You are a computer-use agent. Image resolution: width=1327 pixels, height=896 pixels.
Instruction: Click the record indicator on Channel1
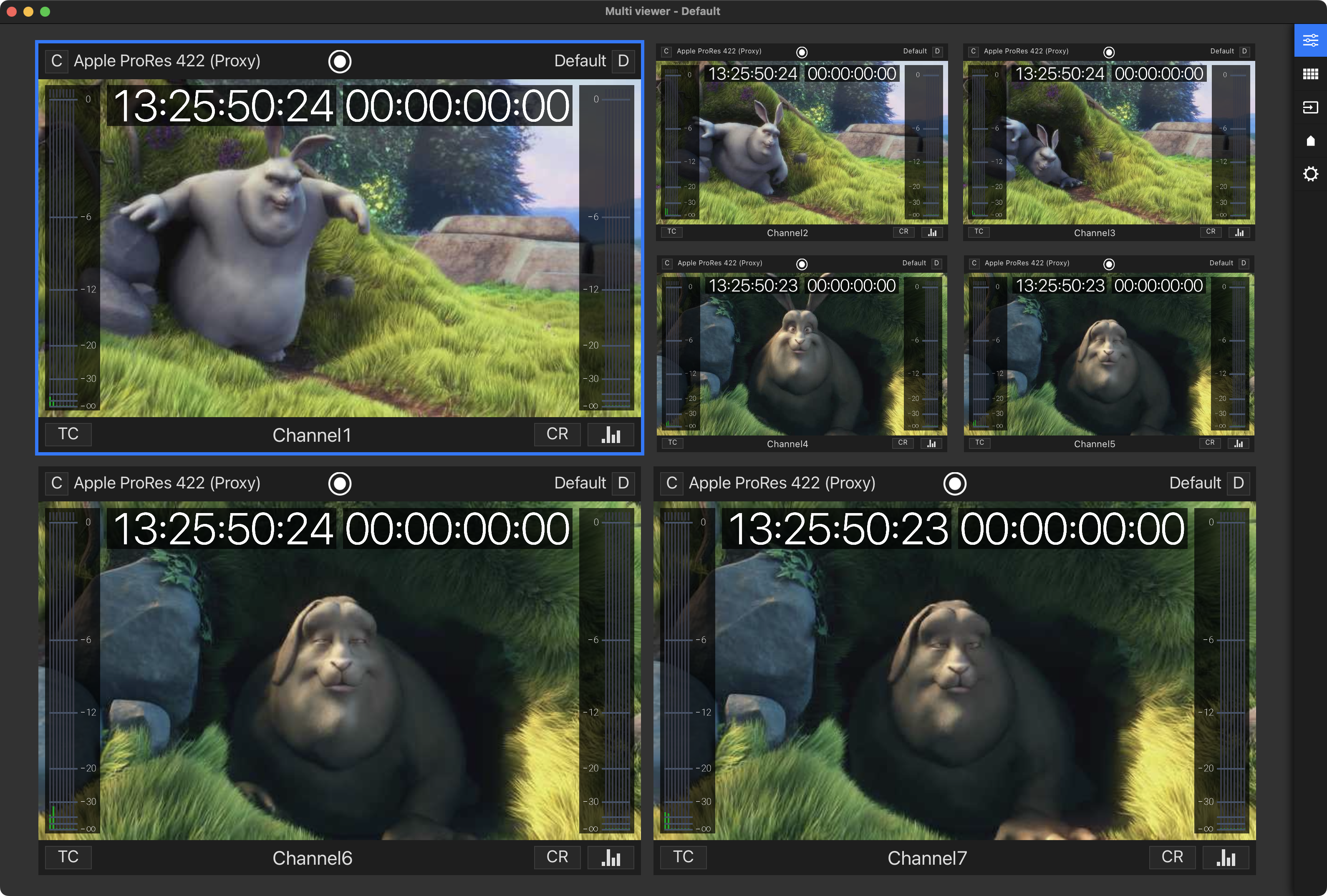pos(340,61)
